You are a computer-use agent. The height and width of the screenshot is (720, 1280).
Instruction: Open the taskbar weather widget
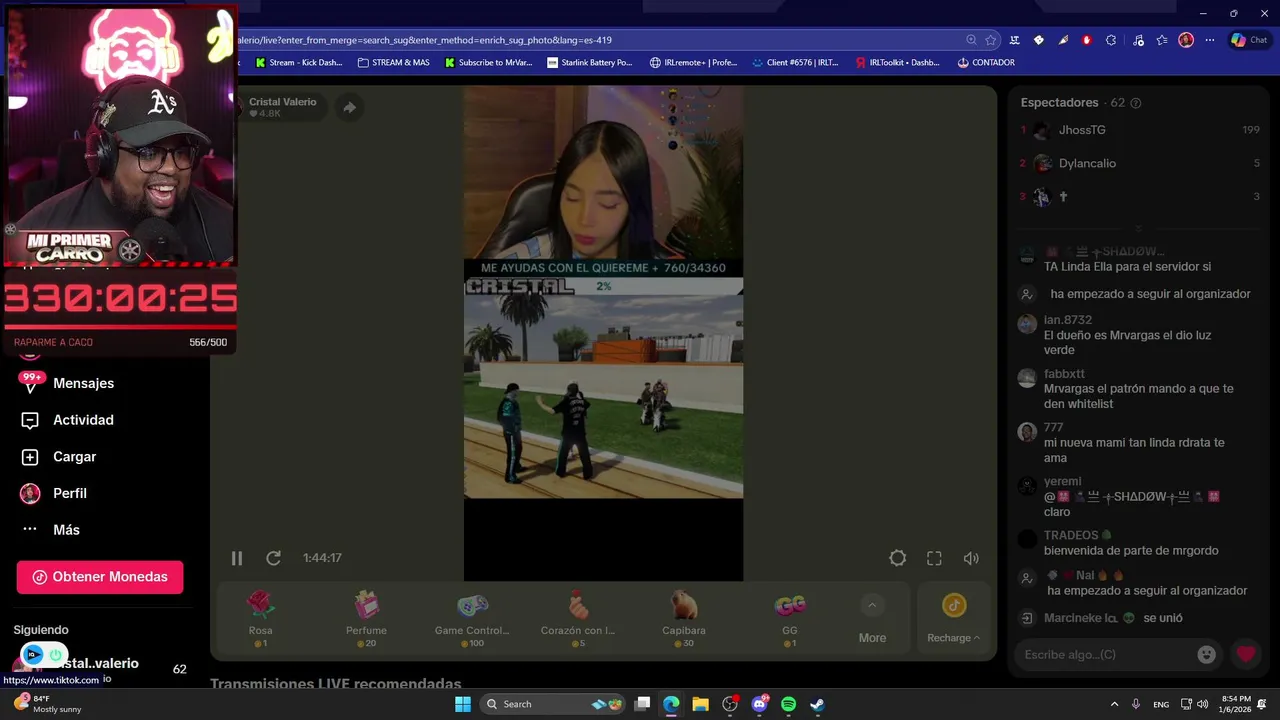click(48, 704)
